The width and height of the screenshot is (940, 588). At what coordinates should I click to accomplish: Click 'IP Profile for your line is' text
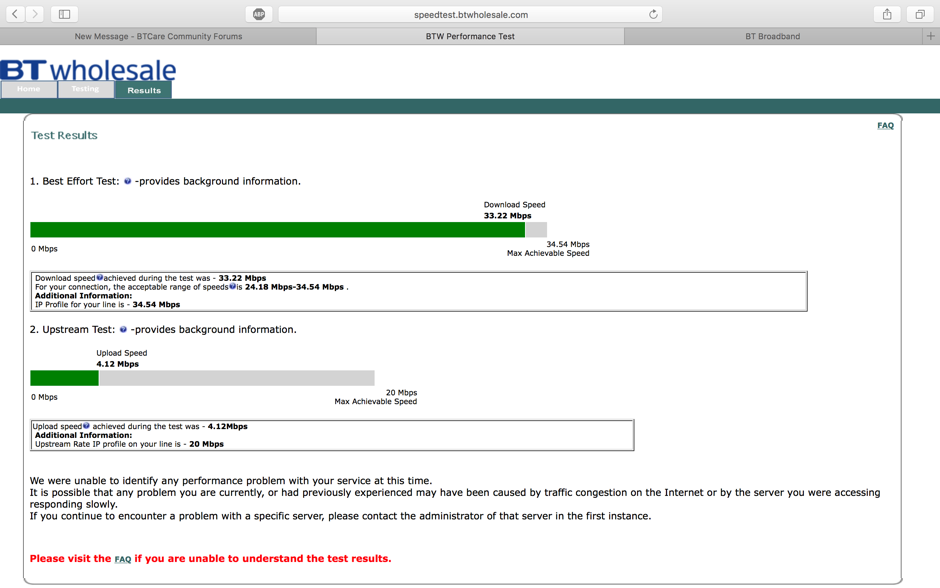tap(80, 304)
